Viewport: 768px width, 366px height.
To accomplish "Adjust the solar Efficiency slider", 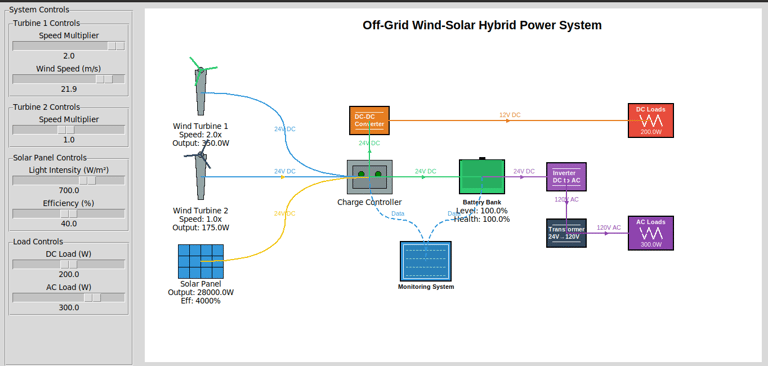I will pyautogui.click(x=69, y=214).
